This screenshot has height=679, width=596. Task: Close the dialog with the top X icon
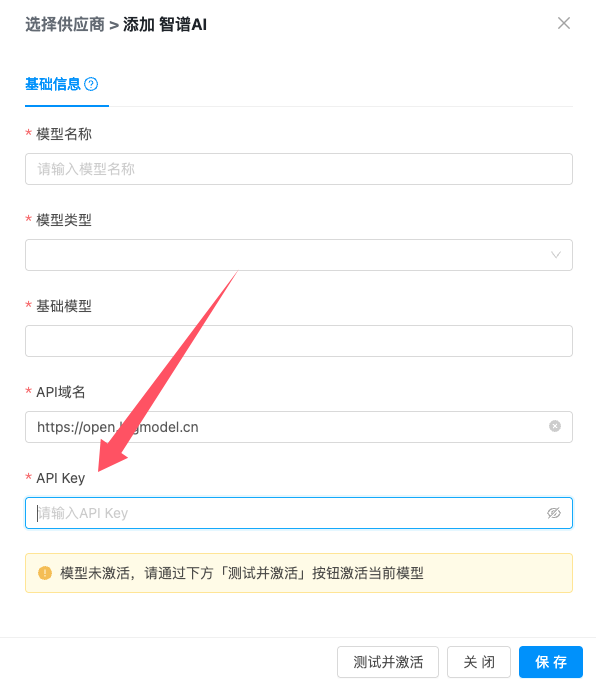tap(564, 23)
